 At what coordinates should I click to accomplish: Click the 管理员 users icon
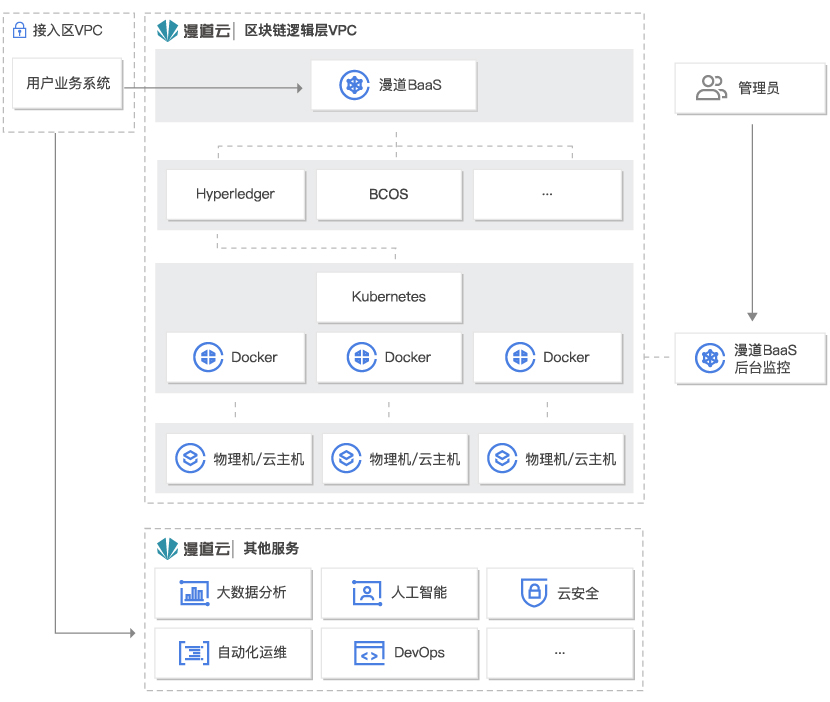[711, 88]
